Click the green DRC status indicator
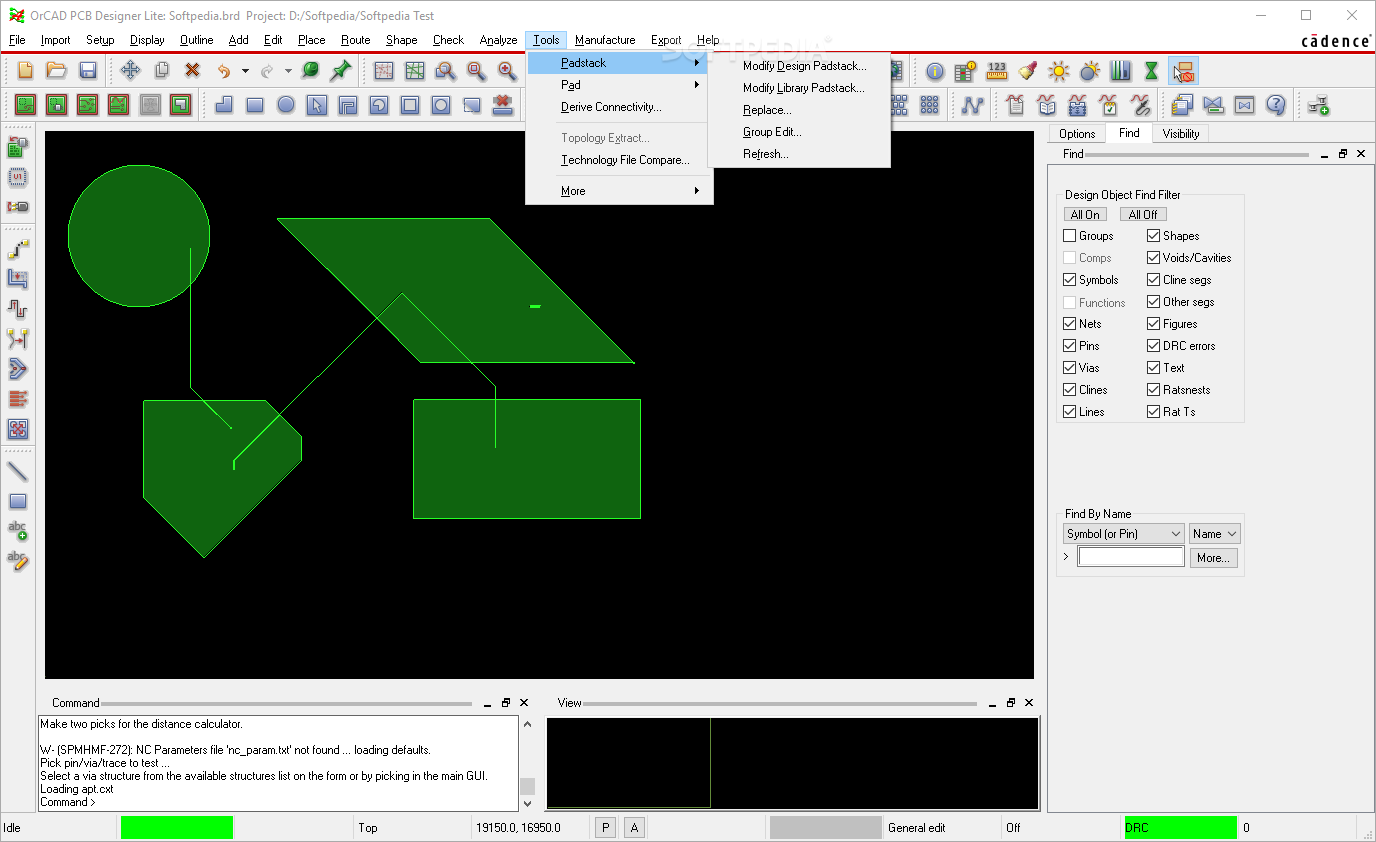 coord(1181,828)
